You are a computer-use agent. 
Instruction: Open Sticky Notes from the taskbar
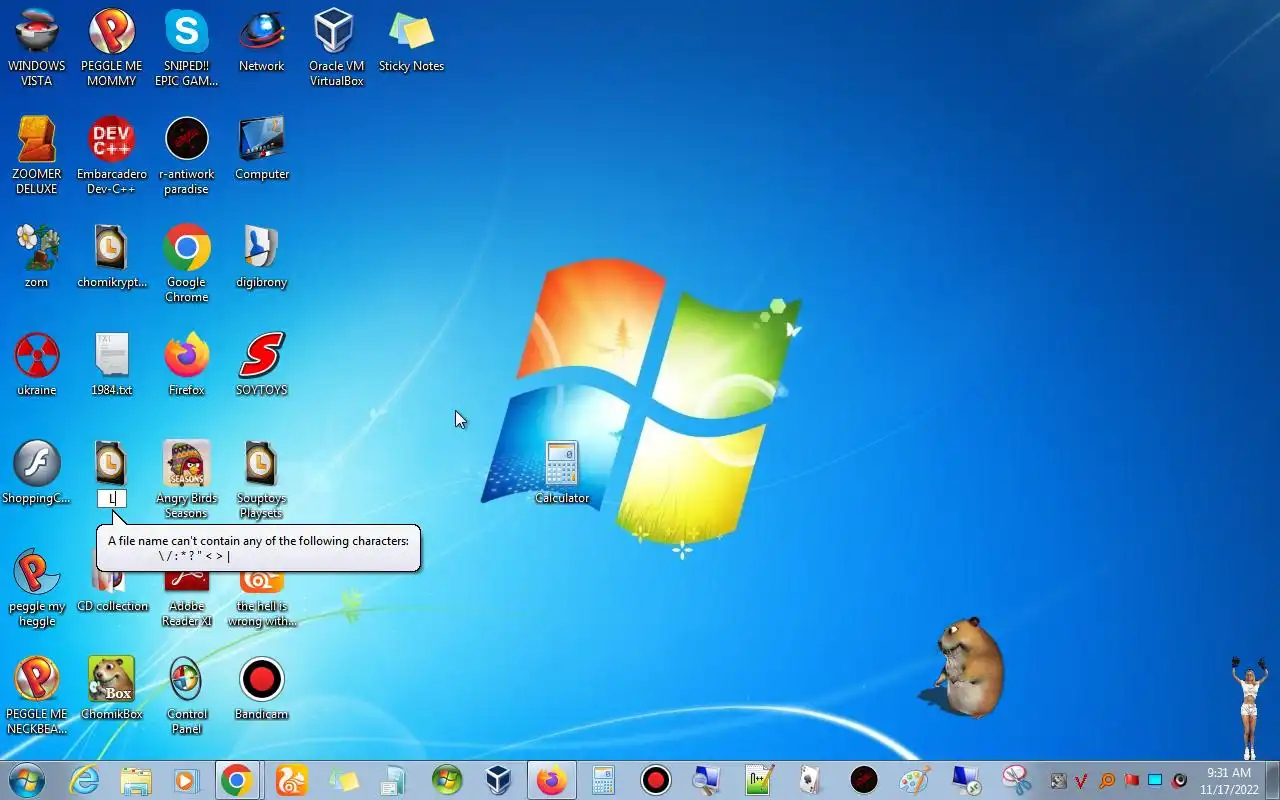(343, 780)
